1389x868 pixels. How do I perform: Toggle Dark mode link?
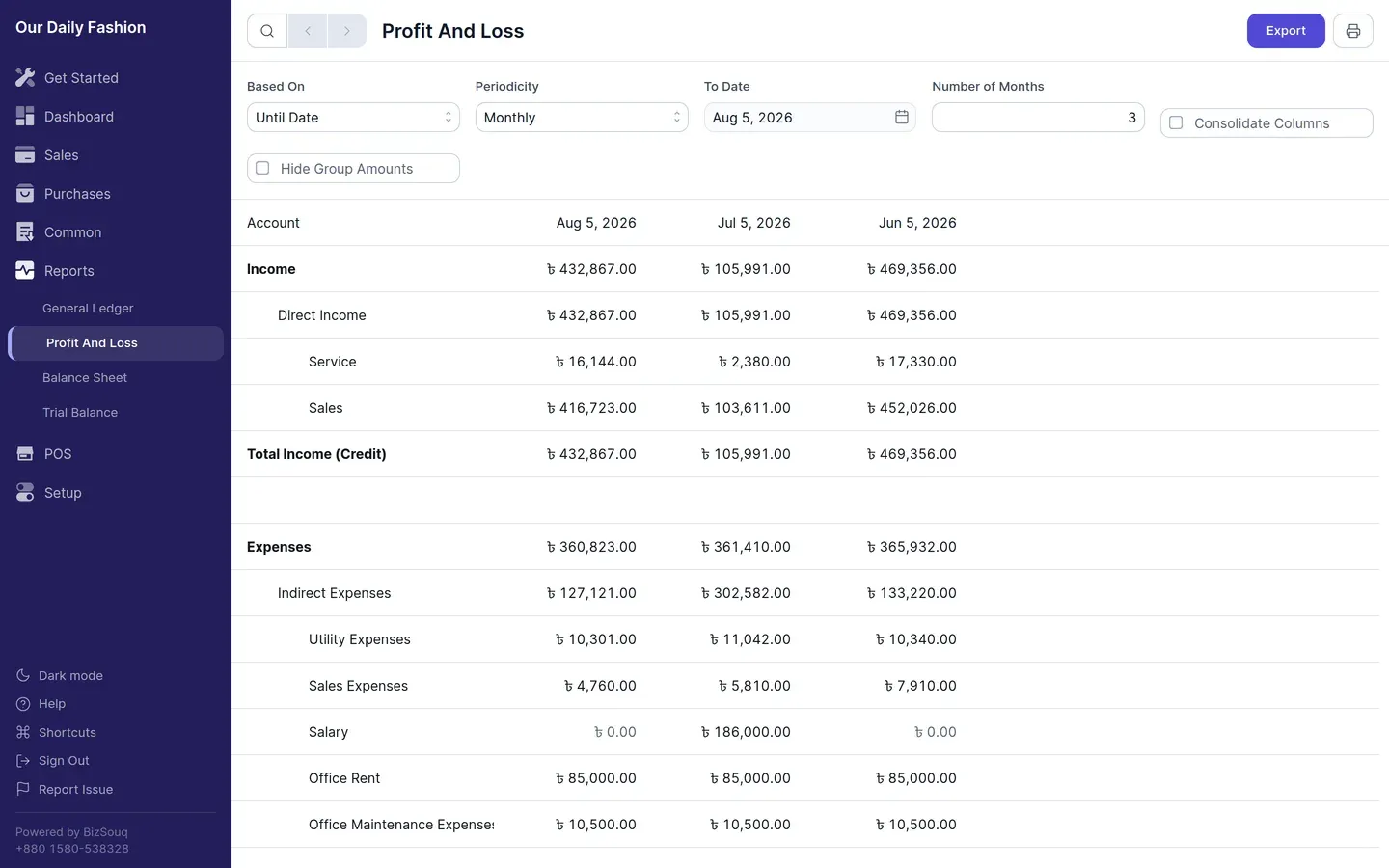[70, 676]
